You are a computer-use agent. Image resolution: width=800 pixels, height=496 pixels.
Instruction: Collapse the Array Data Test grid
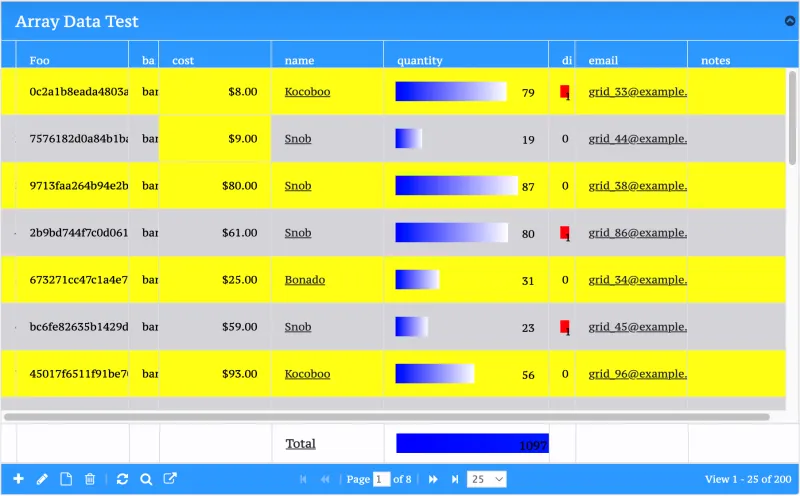[790, 21]
